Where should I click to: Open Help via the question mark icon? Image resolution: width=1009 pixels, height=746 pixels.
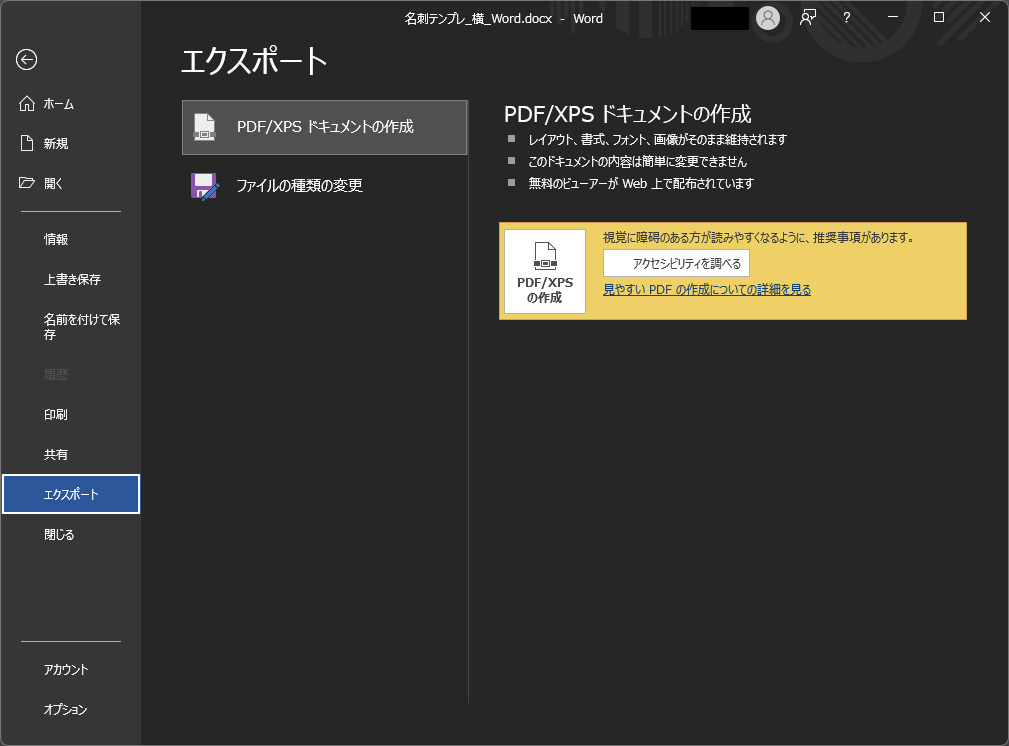846,18
